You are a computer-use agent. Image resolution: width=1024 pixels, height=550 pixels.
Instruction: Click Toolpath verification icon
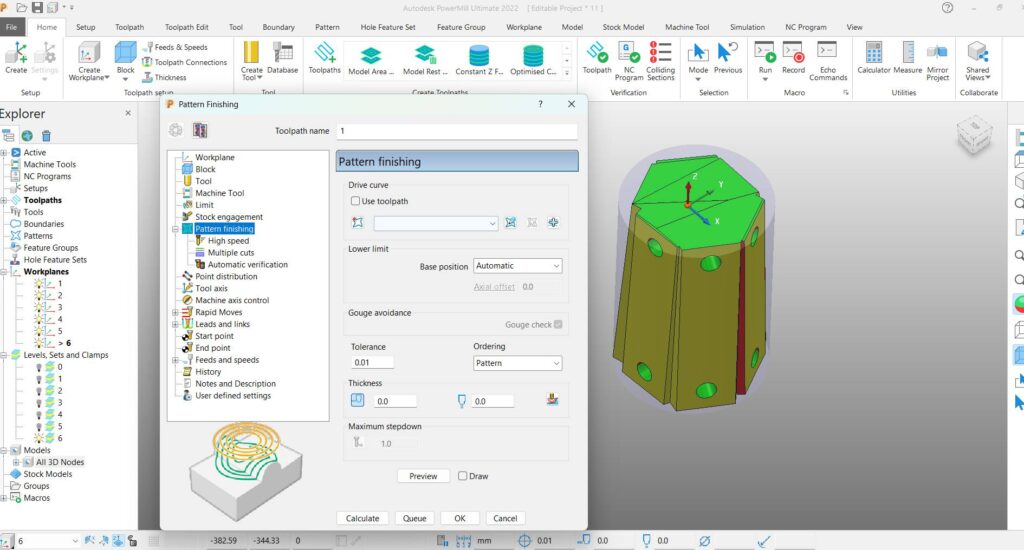[597, 57]
